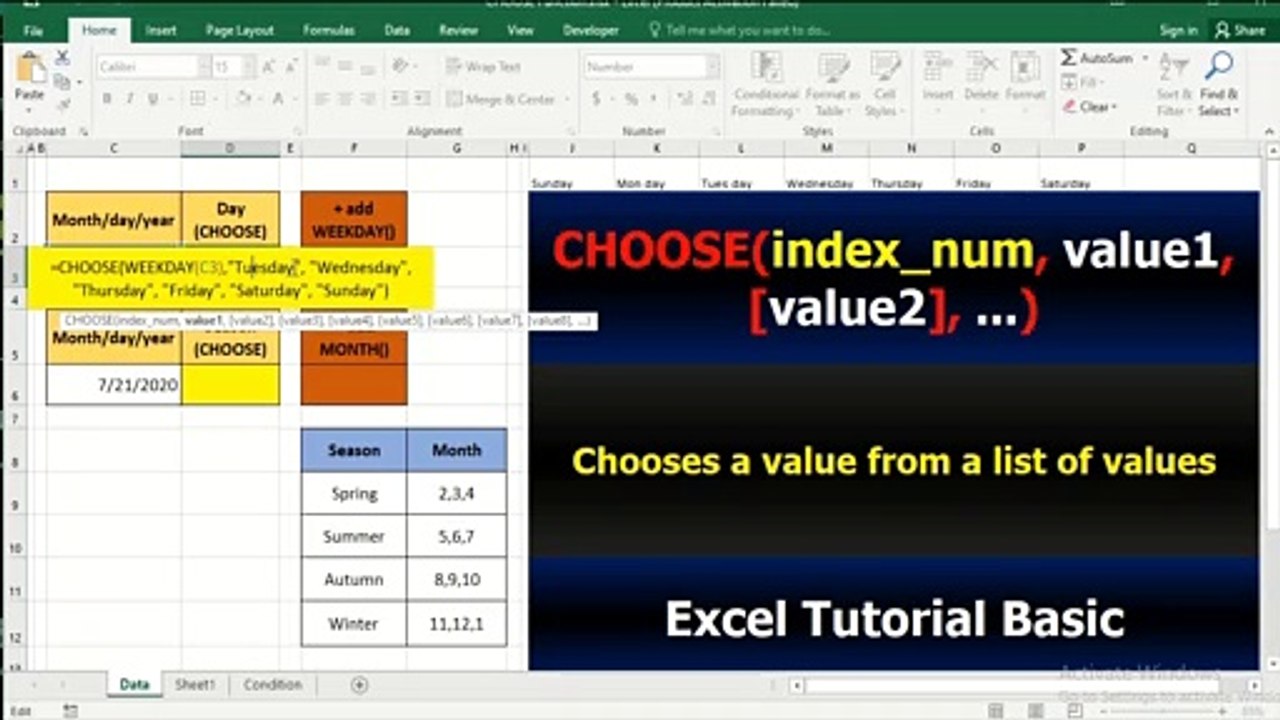Click the Paste clipboard icon
Screen dimensions: 1280x720
pos(30,68)
